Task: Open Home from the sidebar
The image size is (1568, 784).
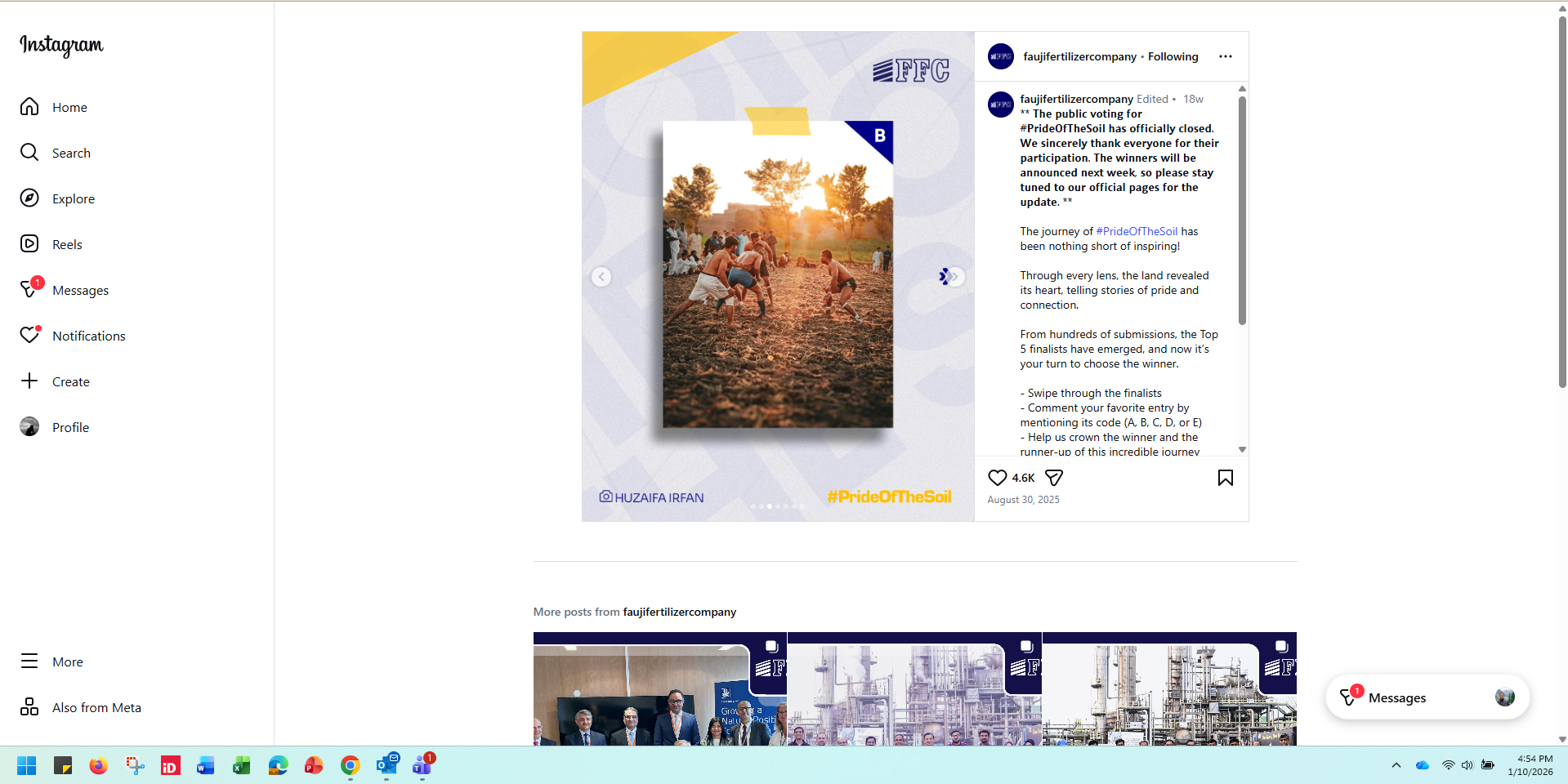Action: click(54, 107)
